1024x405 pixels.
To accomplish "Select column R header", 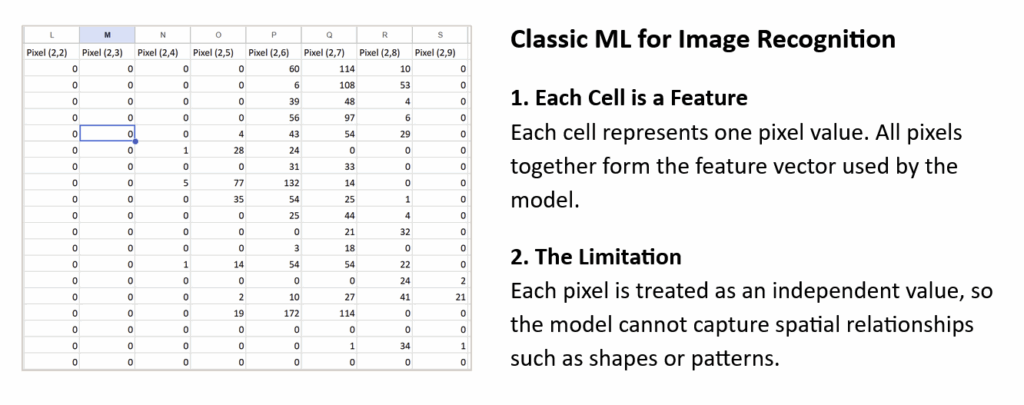I will [x=384, y=35].
